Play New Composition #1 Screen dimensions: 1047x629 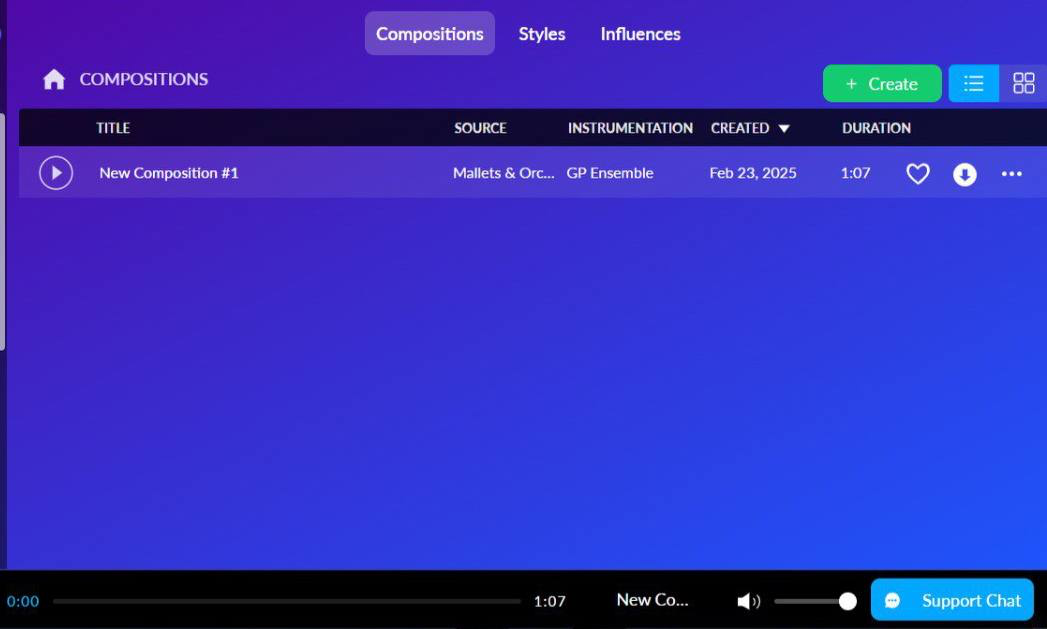point(56,173)
